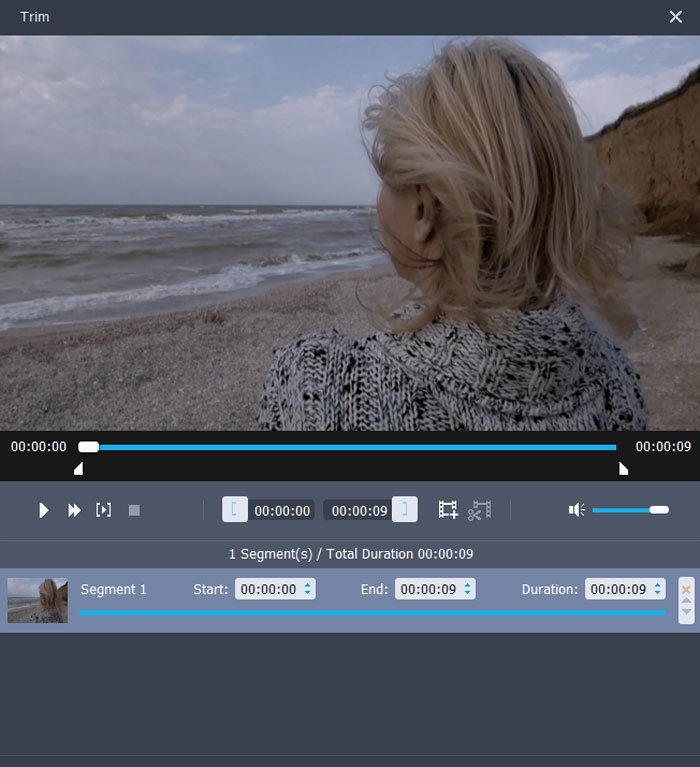Click the total duration summary text

click(351, 554)
